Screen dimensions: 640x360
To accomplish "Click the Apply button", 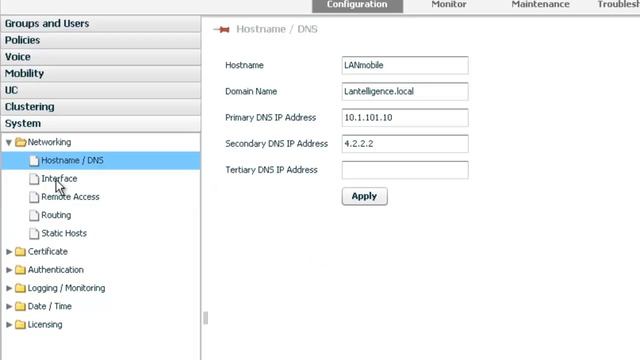I will [x=364, y=196].
